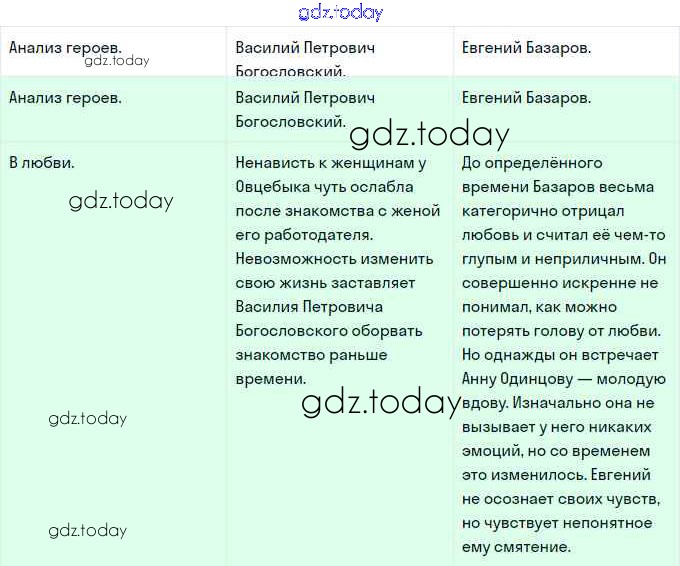This screenshot has width=680, height=566.
Task: Click the large gdz.today watermark below 'времени.'
Action: coord(380,402)
